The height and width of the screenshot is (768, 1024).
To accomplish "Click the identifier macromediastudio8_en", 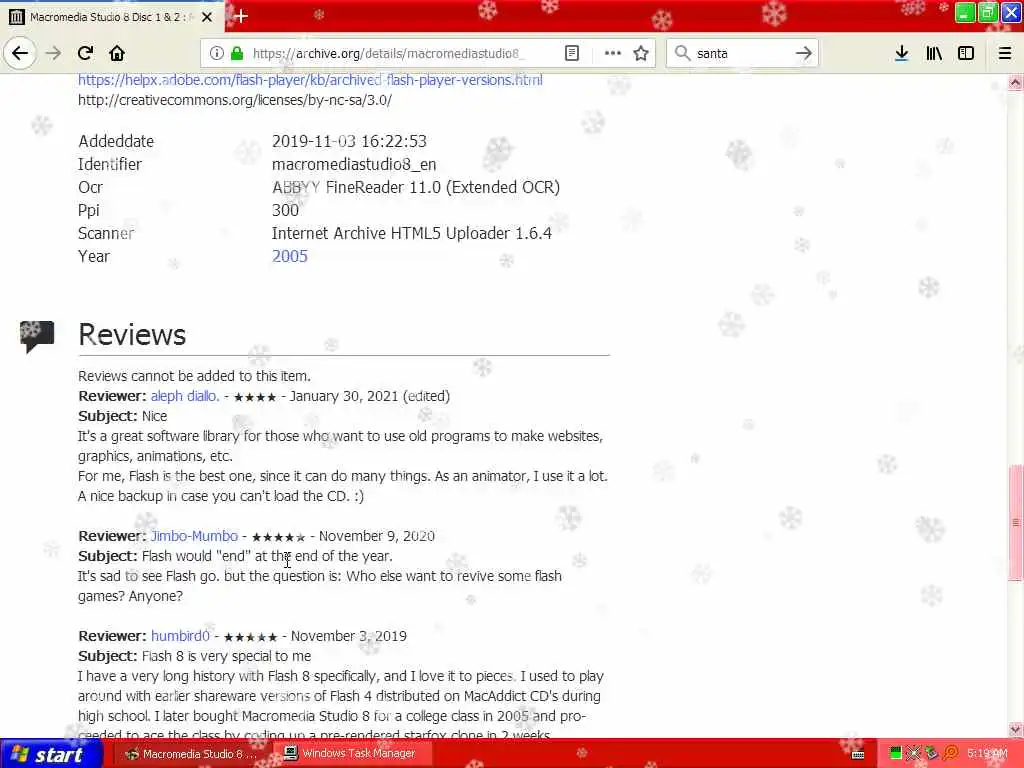I will coord(354,164).
